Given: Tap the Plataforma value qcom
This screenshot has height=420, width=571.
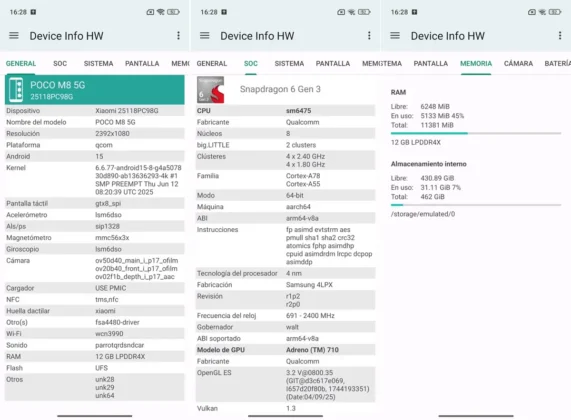Looking at the screenshot, I should [104, 145].
